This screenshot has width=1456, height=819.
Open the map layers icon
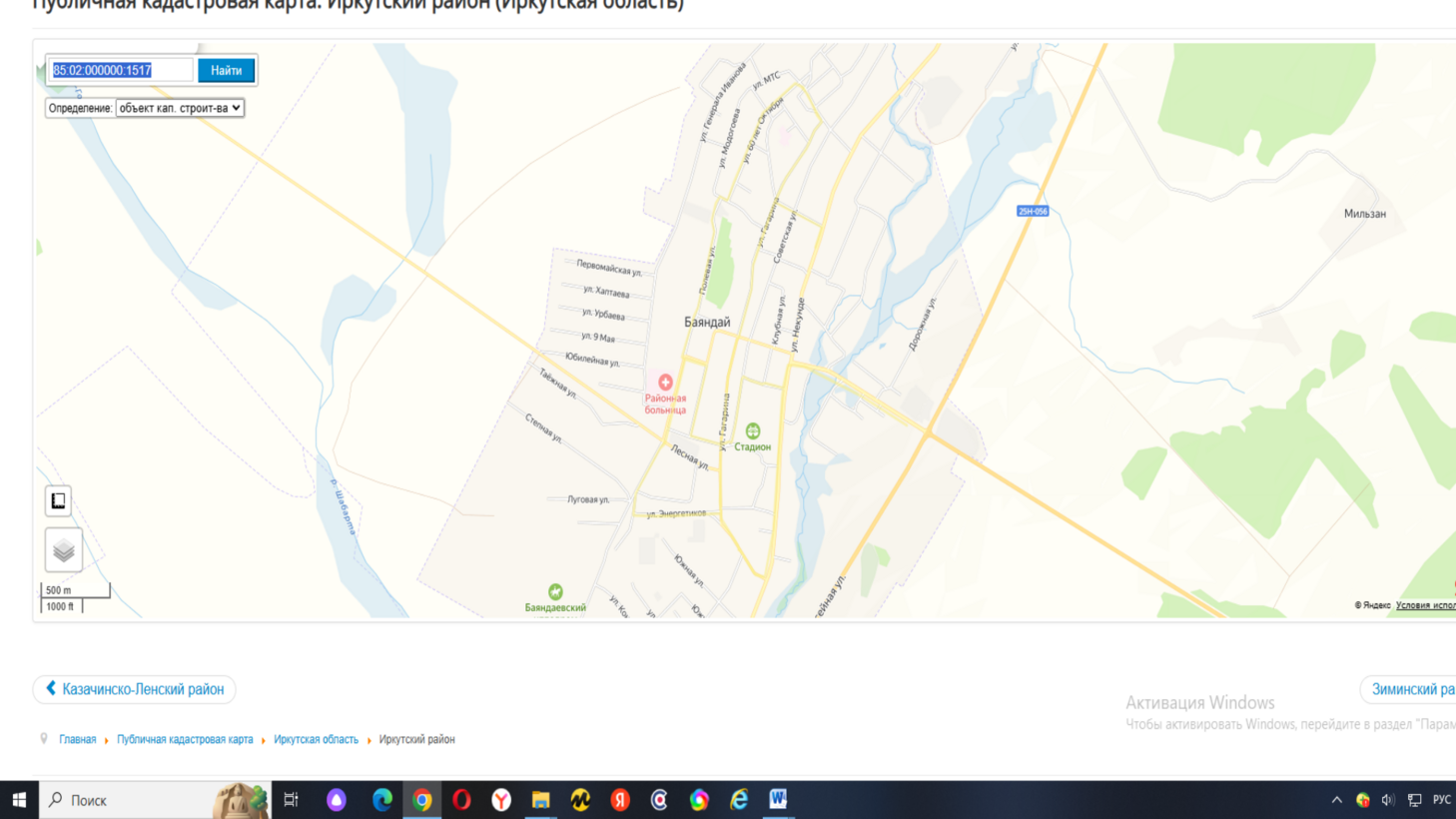click(x=63, y=550)
